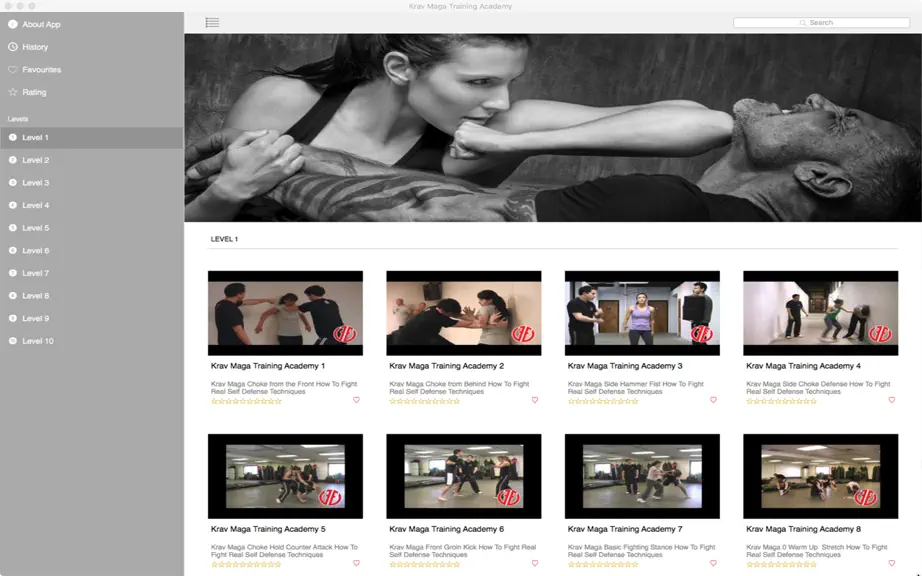922x576 pixels.
Task: Open Favourites via the heart icon
Action: (12, 69)
